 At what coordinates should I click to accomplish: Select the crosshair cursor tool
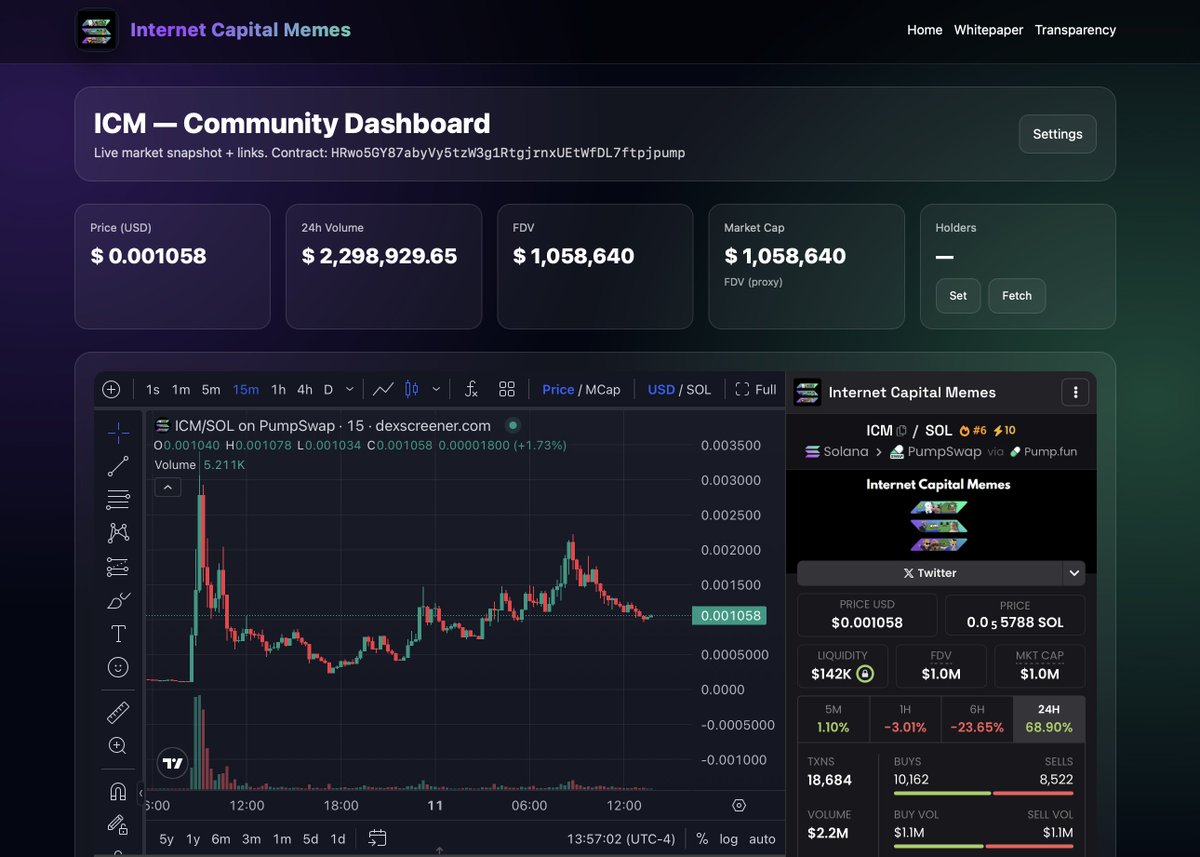[x=118, y=432]
